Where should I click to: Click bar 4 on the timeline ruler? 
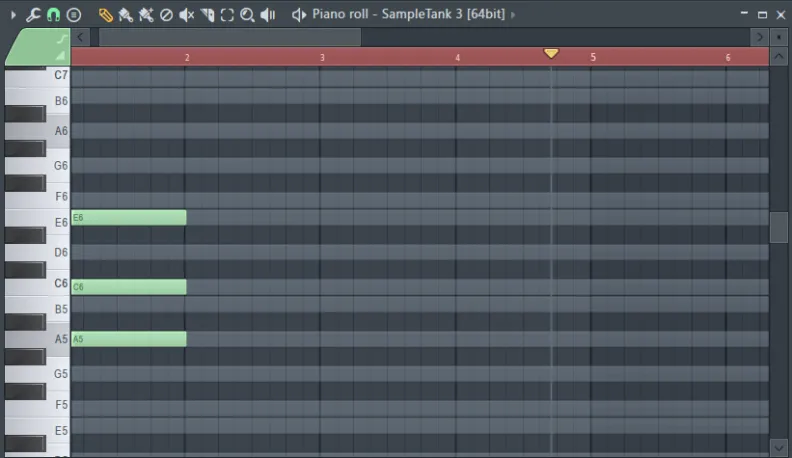458,58
